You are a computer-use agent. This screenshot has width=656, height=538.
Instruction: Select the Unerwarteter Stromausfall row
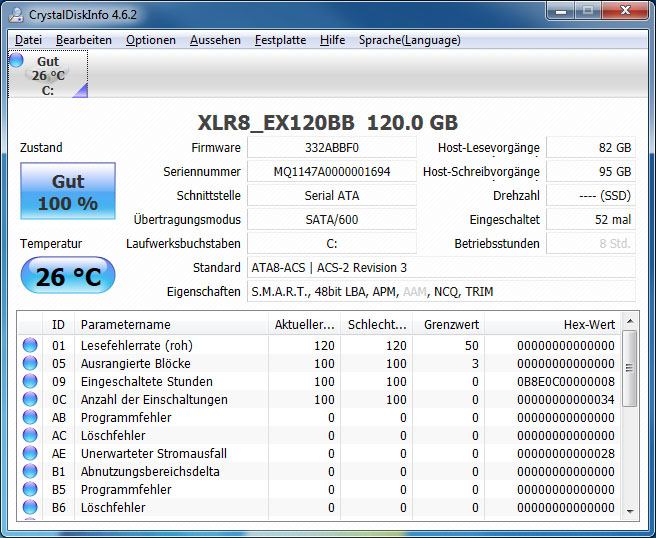(319, 453)
